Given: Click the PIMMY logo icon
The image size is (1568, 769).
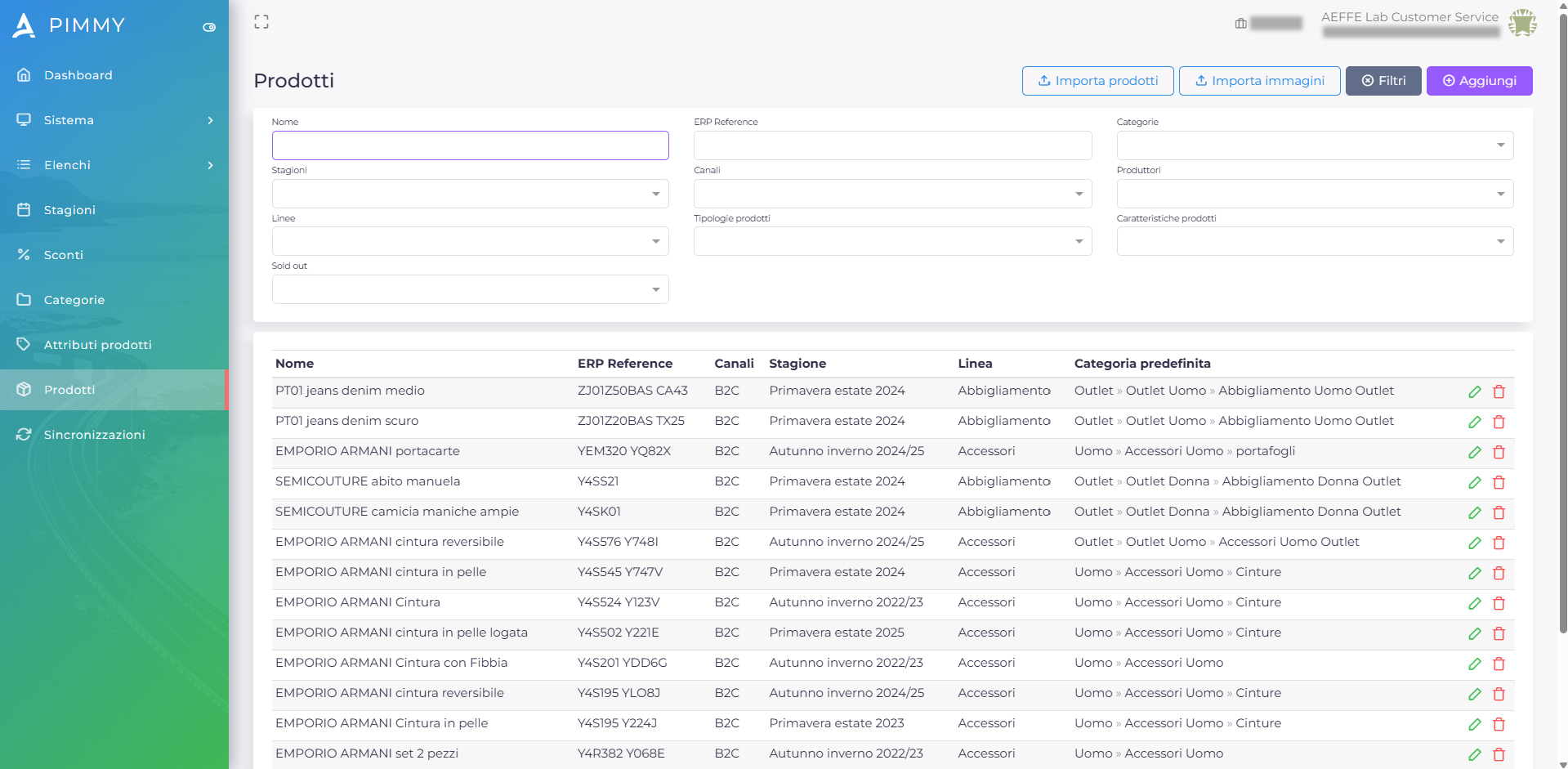Looking at the screenshot, I should 24,25.
